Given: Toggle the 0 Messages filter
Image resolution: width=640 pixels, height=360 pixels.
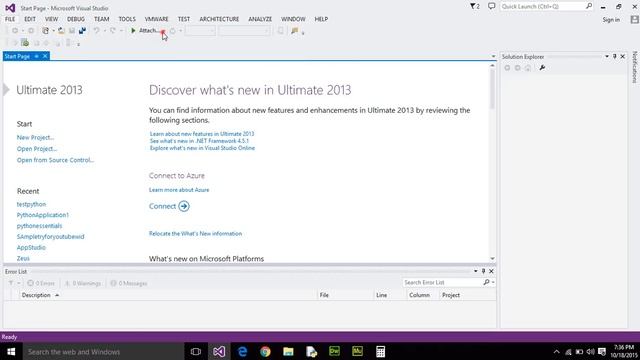Looking at the screenshot, I should click(129, 283).
